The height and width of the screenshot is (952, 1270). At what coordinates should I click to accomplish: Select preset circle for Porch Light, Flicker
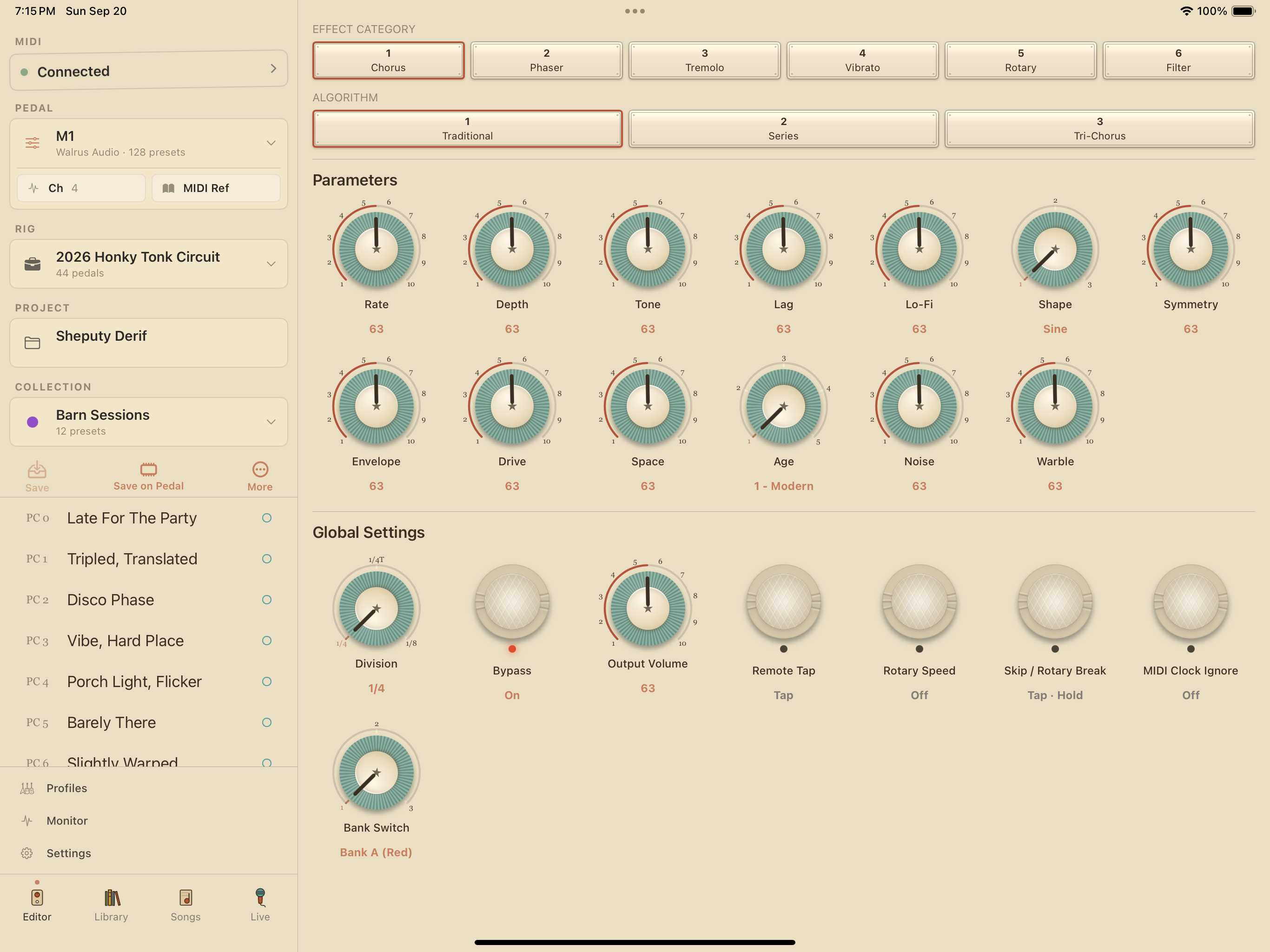(x=266, y=681)
